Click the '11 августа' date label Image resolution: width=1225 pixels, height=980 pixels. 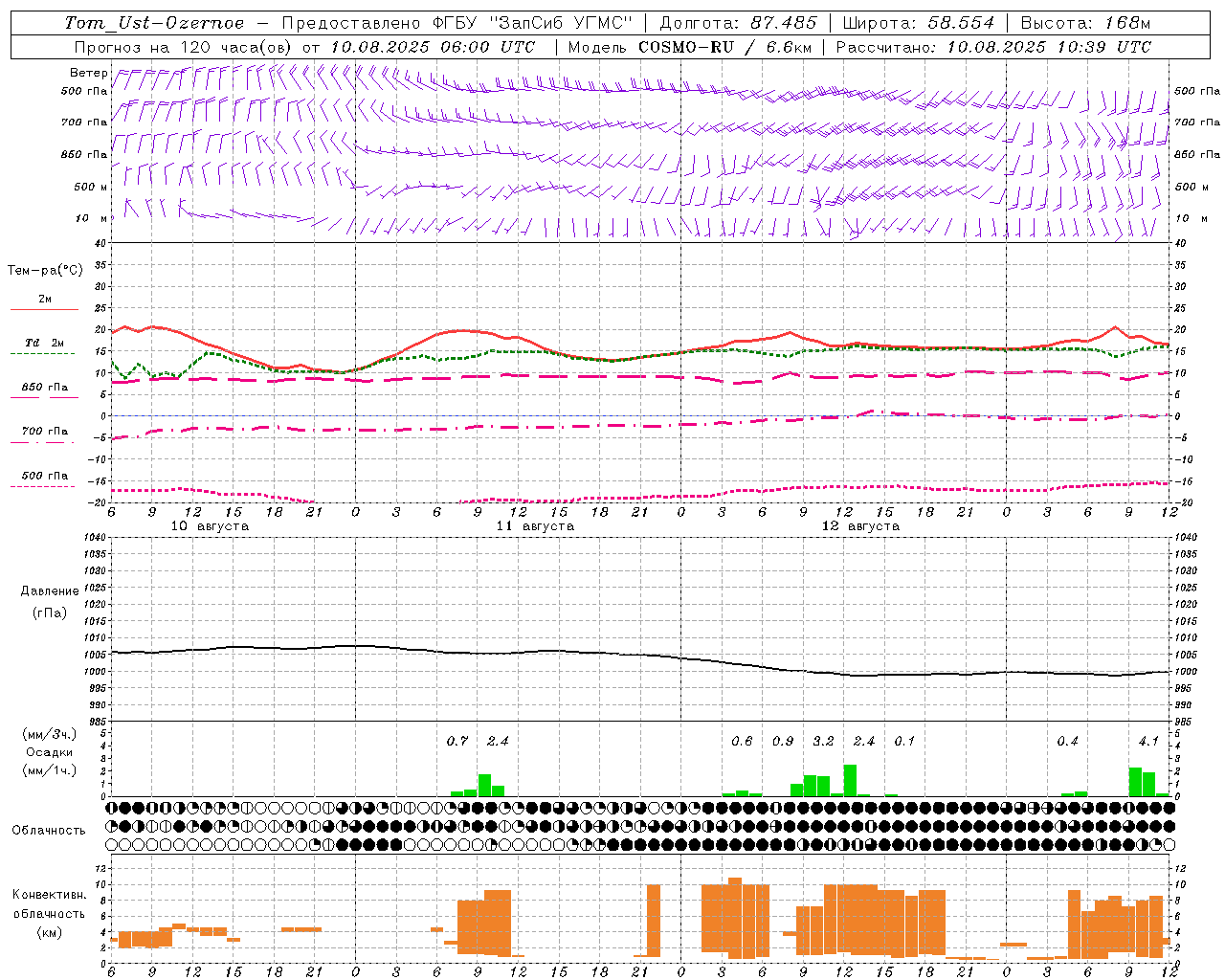click(x=535, y=526)
